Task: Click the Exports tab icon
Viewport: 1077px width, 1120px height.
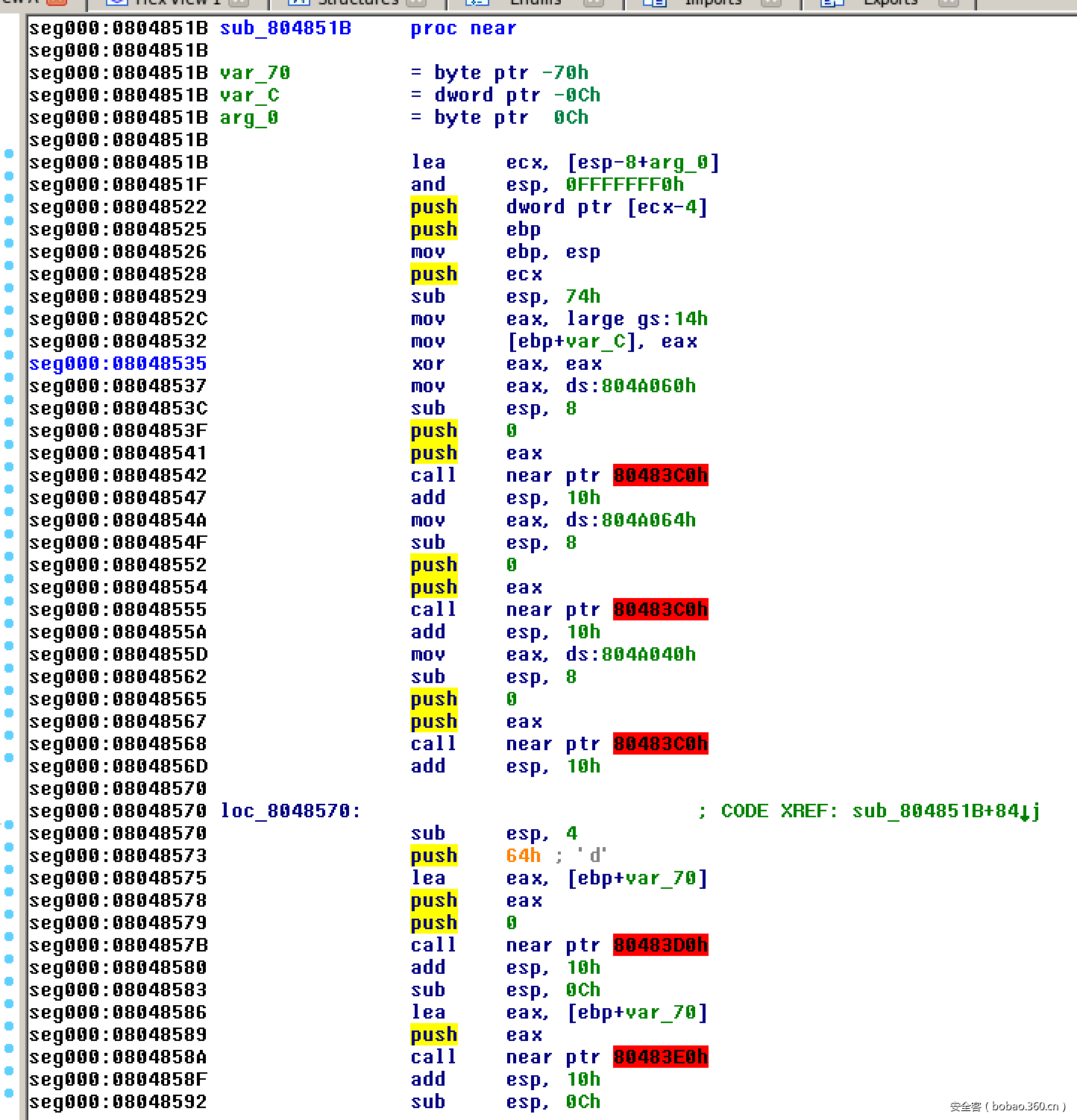Action: click(833, 4)
